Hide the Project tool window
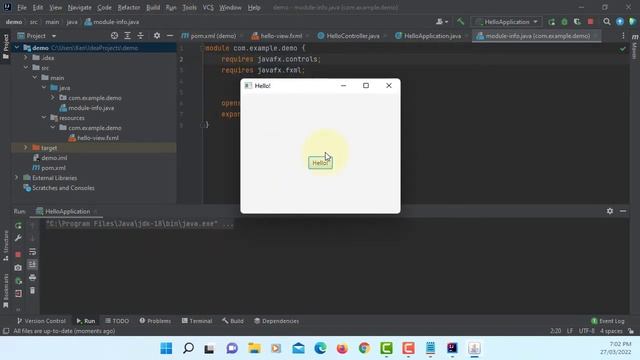Screen dimensions: 640x360 click(x=170, y=36)
